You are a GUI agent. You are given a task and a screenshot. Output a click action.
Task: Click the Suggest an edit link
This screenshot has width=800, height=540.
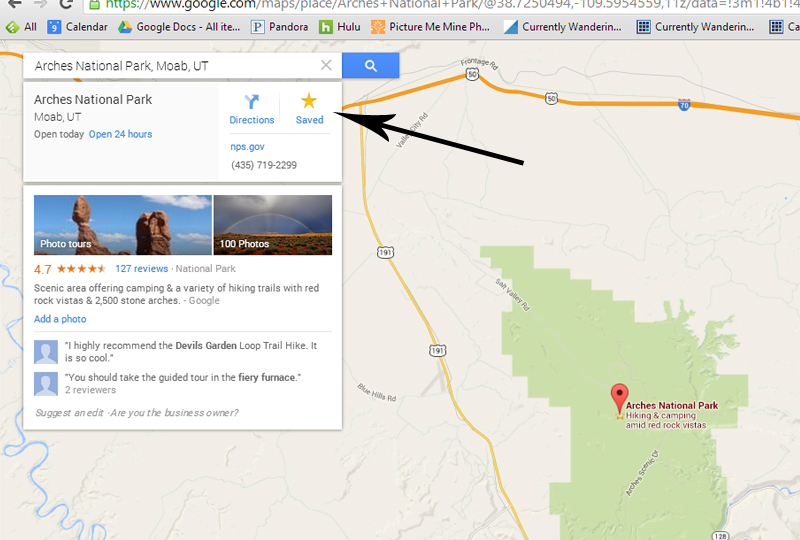point(69,412)
